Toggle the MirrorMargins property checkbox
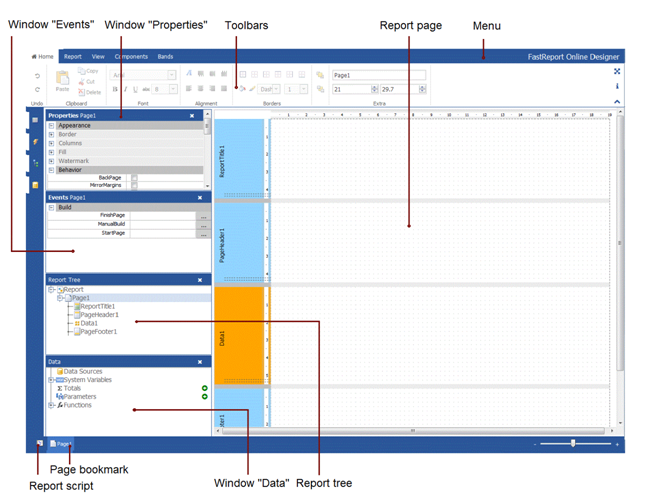 tap(134, 186)
